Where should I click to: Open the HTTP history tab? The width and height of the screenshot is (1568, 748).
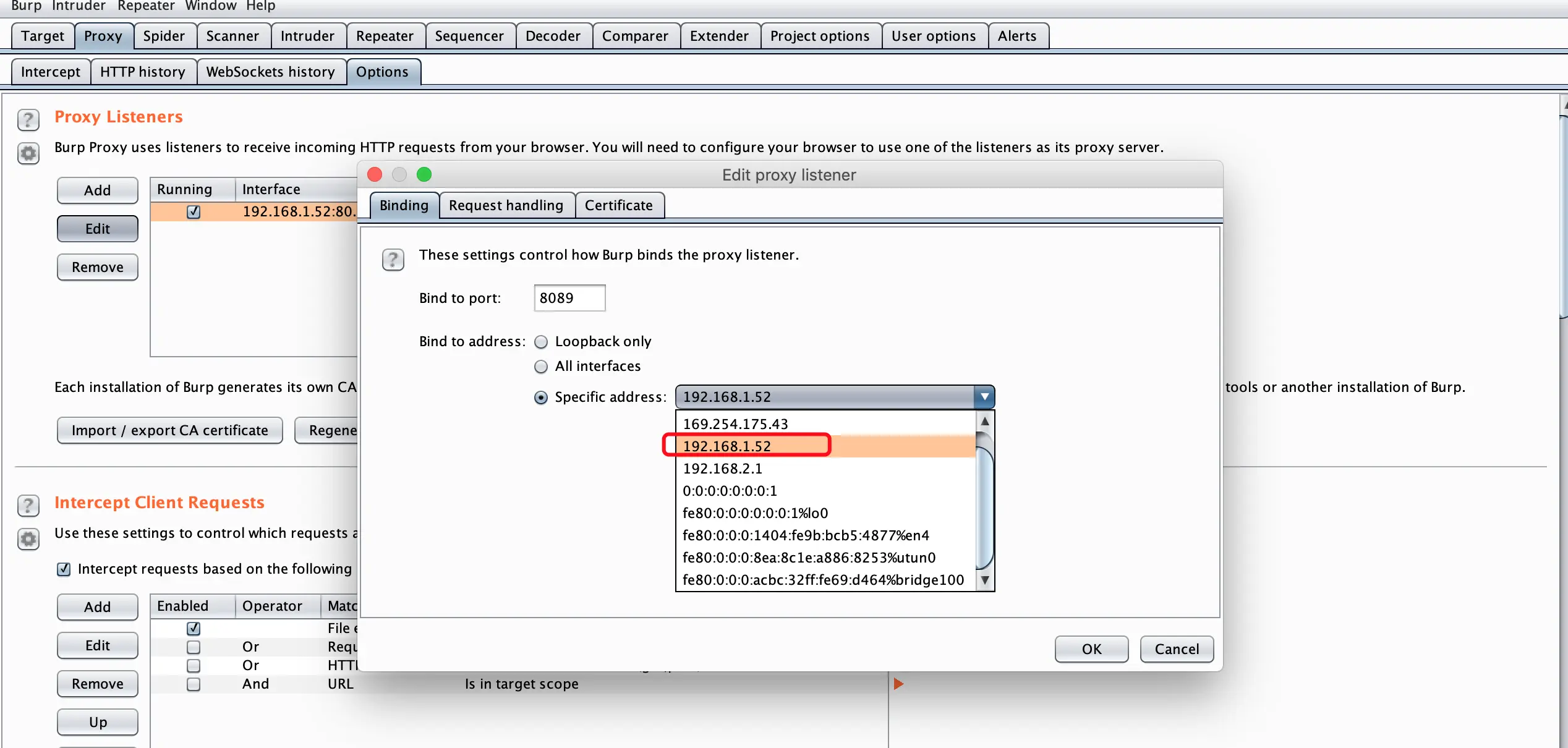point(142,72)
